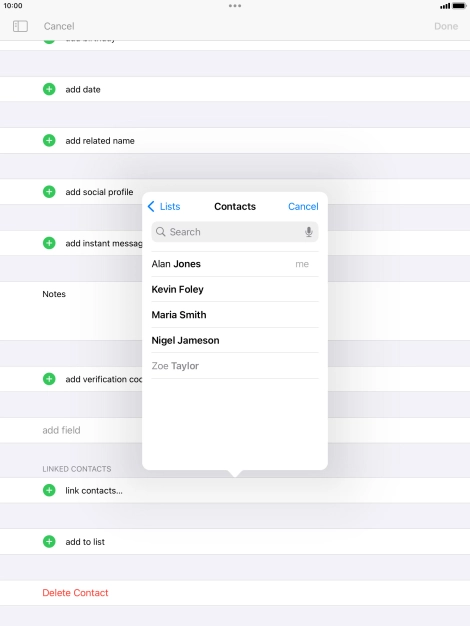Viewport: 470px width, 626px height.
Task: Go back to Lists in the contacts popover
Action: click(x=164, y=206)
